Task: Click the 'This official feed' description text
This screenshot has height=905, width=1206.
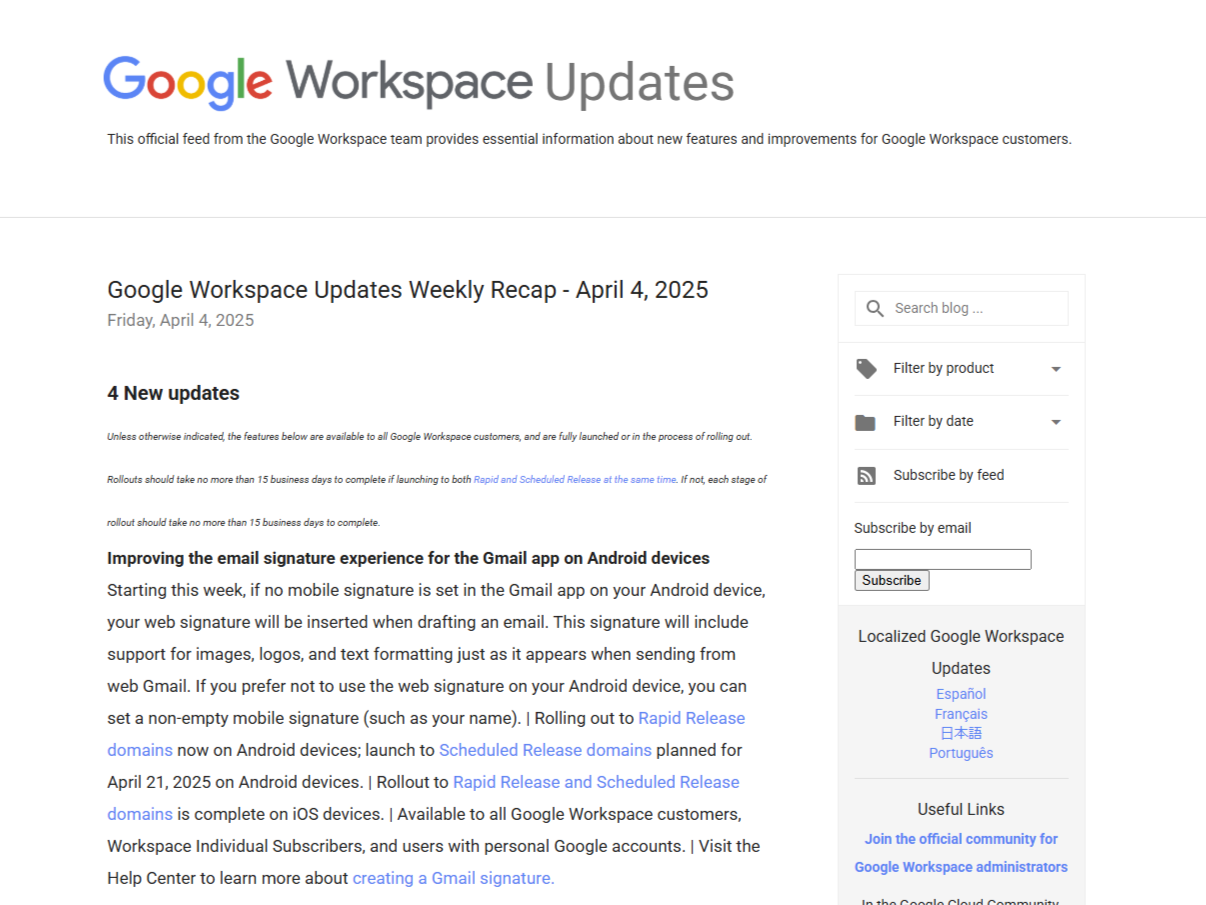Action: pos(589,139)
